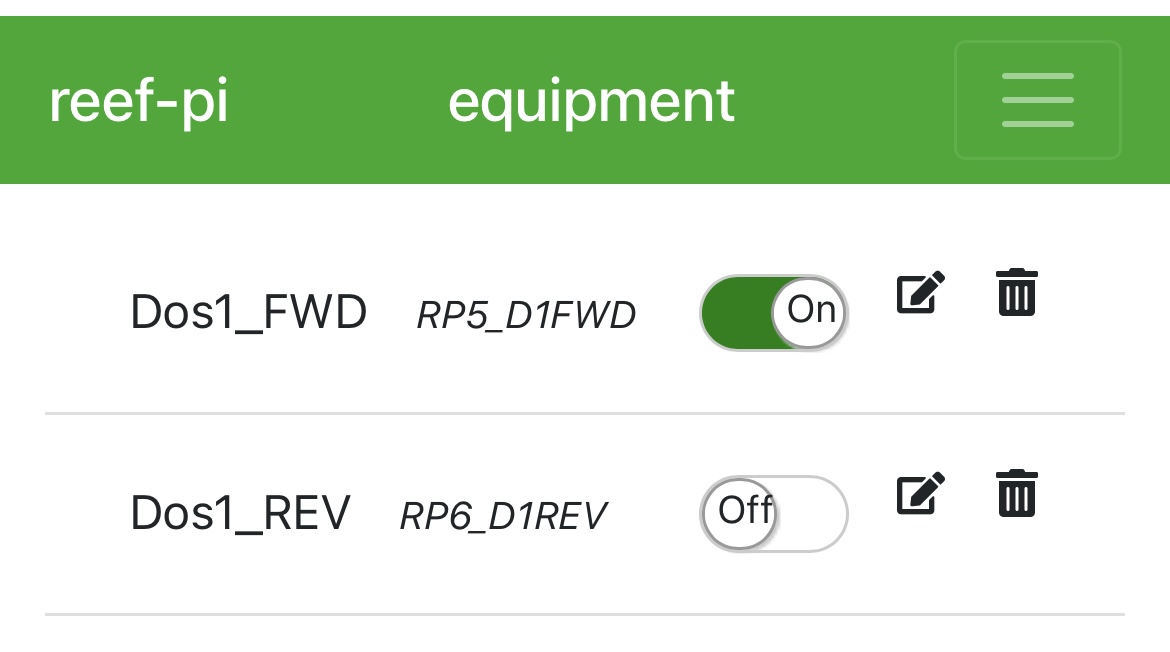Edit the Dos1_FWD equipment entry

(x=920, y=293)
